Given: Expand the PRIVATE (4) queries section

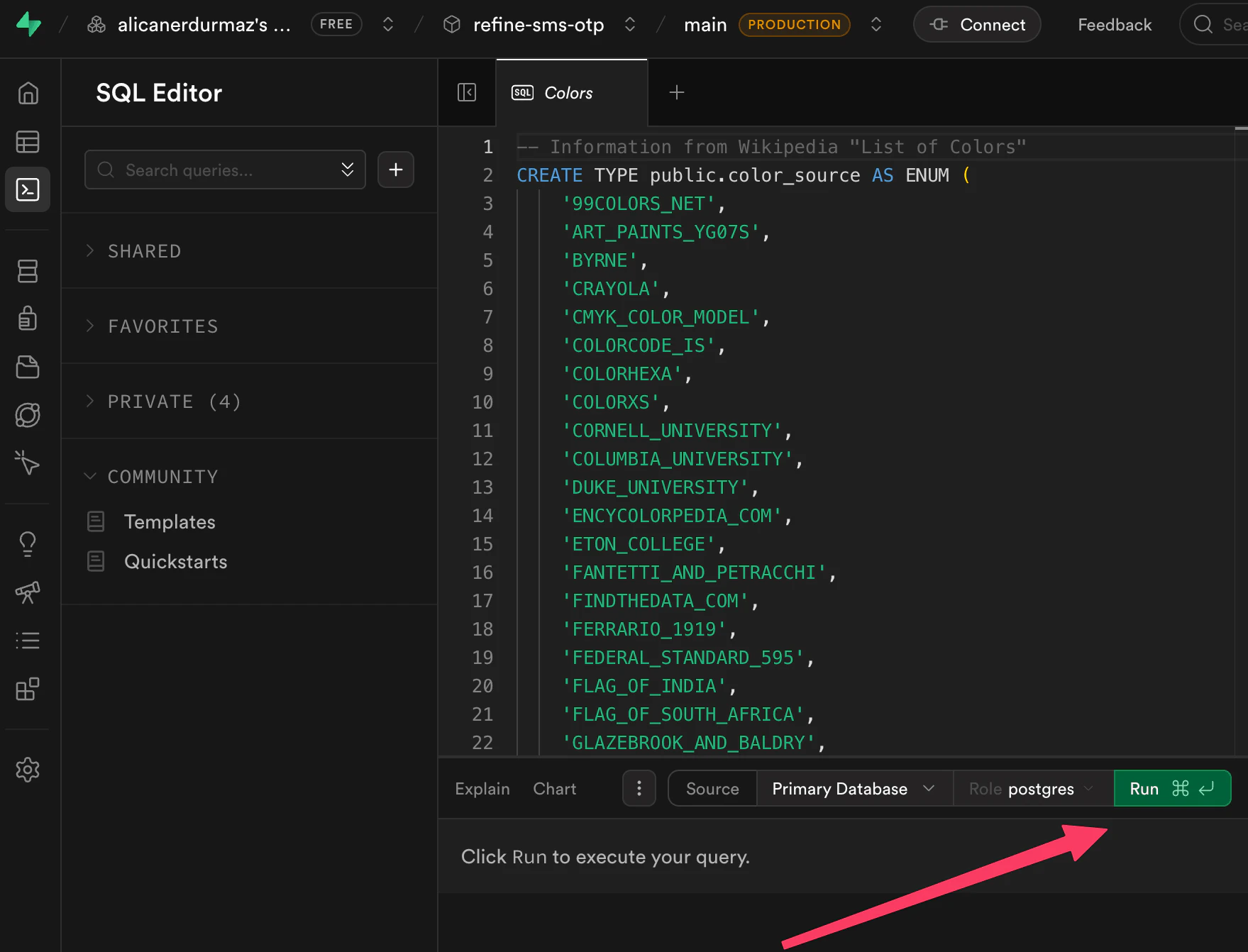Looking at the screenshot, I should 174,402.
